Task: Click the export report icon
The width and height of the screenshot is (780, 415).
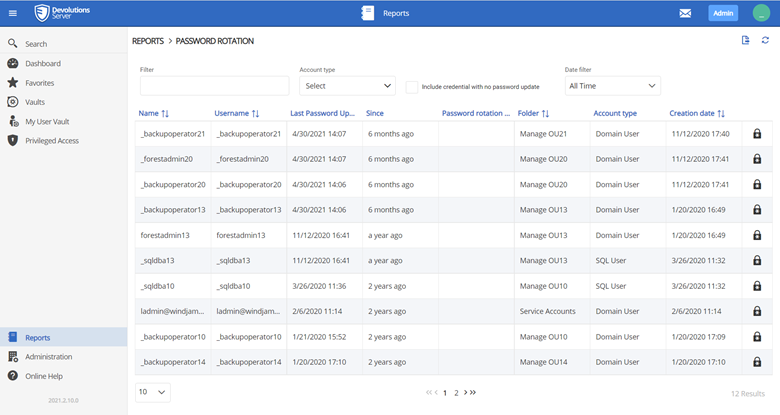Action: coord(745,40)
